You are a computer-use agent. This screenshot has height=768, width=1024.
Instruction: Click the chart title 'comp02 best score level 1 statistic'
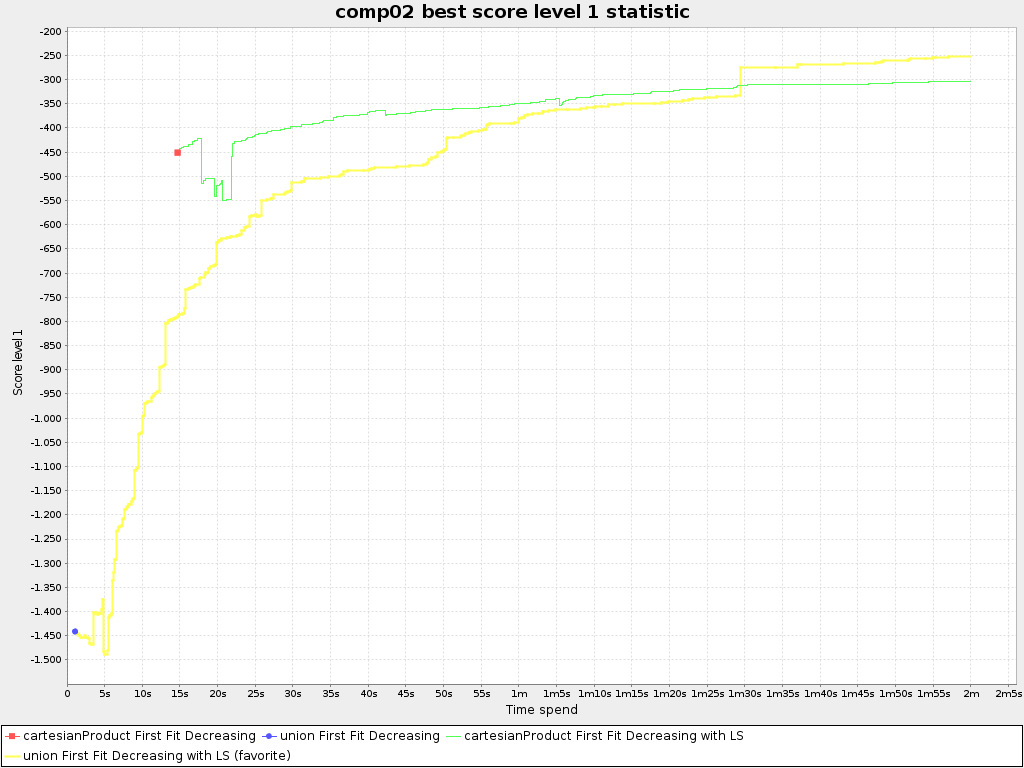coord(513,12)
